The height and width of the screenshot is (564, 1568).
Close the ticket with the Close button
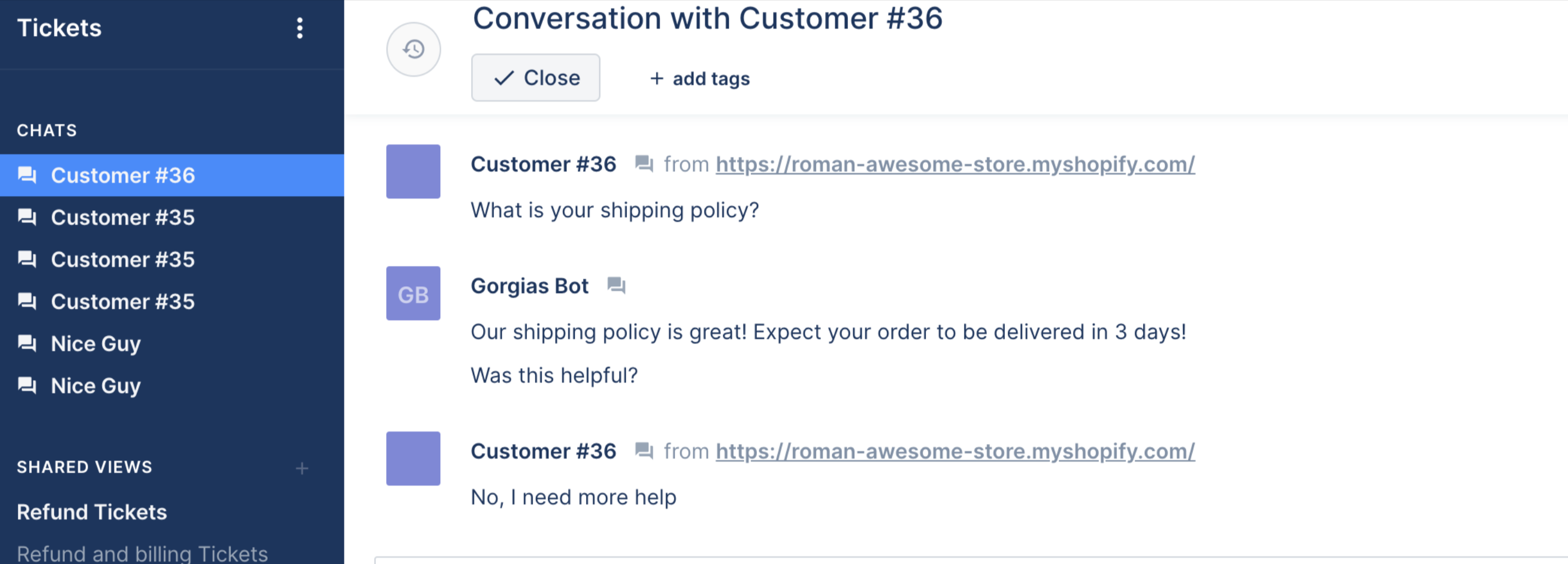point(535,78)
